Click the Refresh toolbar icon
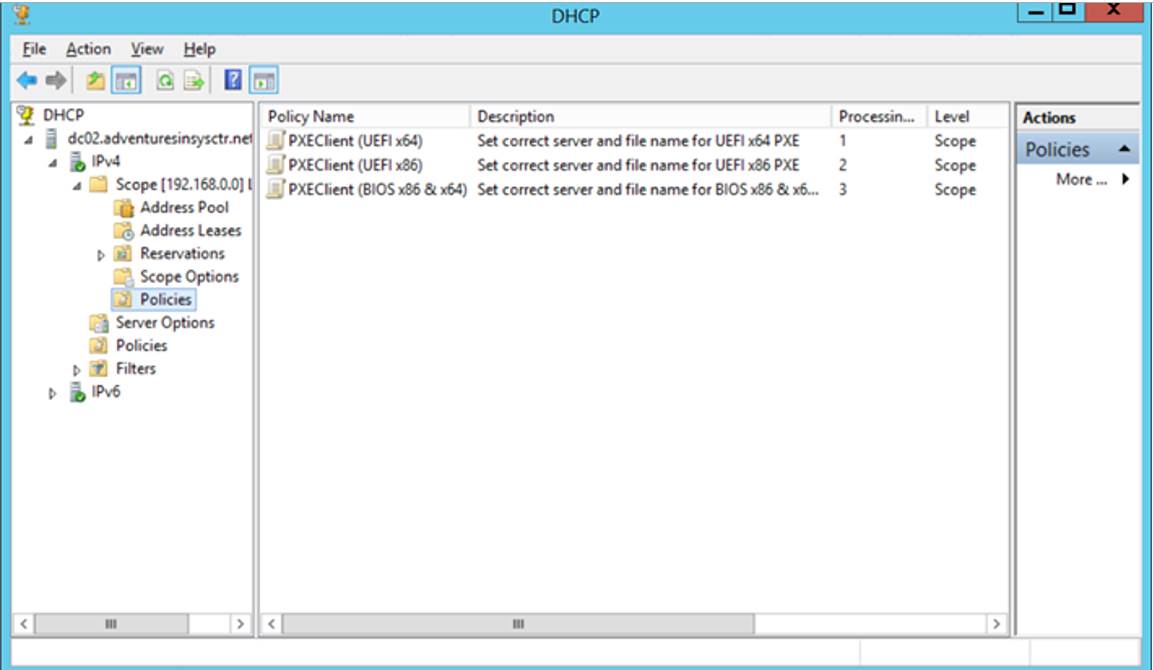This screenshot has width=1153, height=670. pos(165,80)
